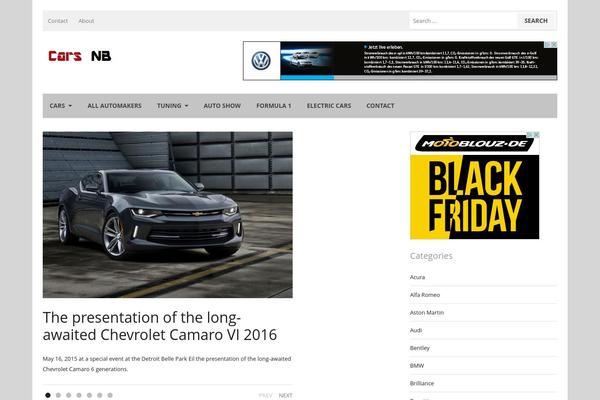Click the Next slide link
600x400 pixels.
(x=285, y=395)
